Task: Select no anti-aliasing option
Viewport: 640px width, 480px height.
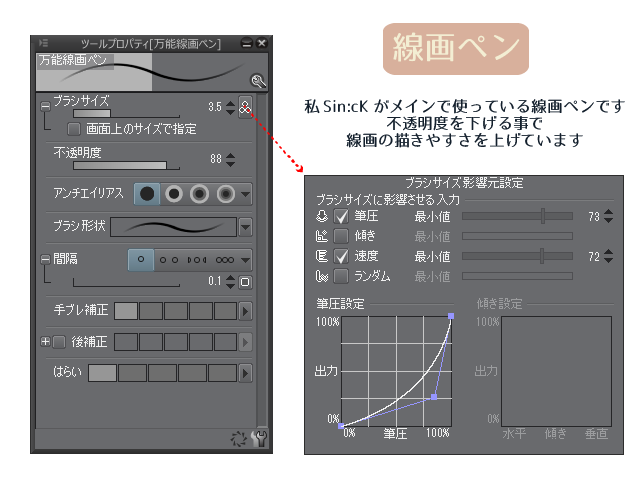Action: click(147, 194)
